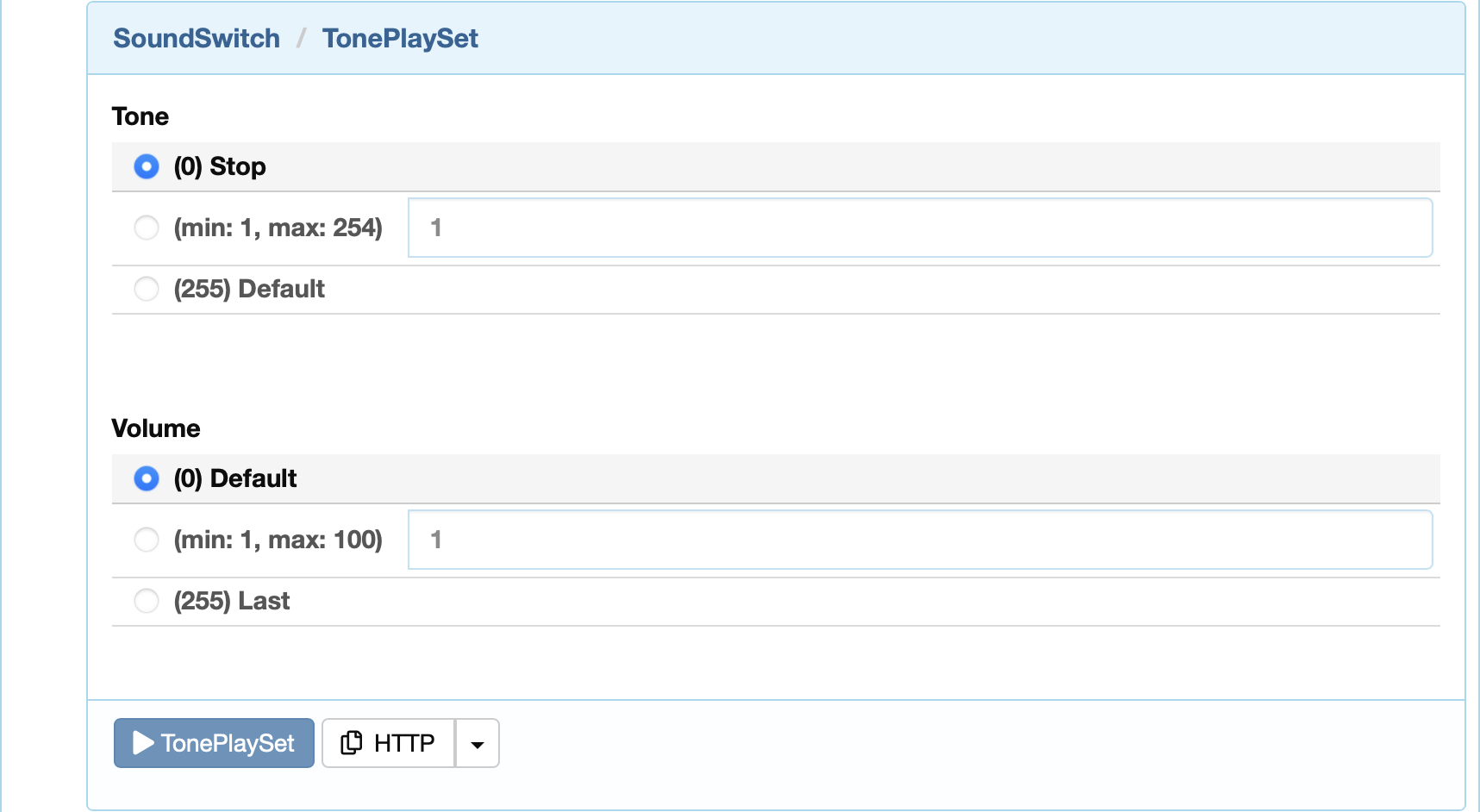
Task: Choose the Volume (255) Last radio option
Action: tap(147, 601)
